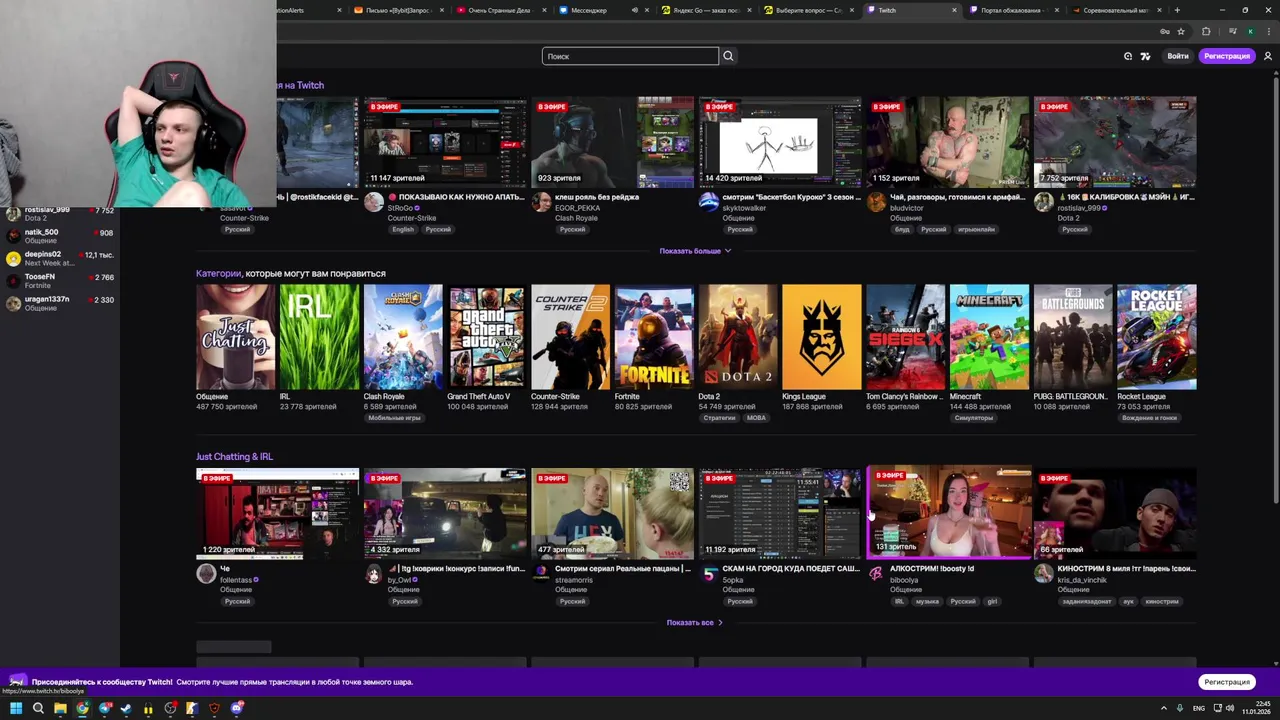This screenshot has width=1280, height=720.
Task: Click the Мобильные игры tag
Action: coord(394,418)
